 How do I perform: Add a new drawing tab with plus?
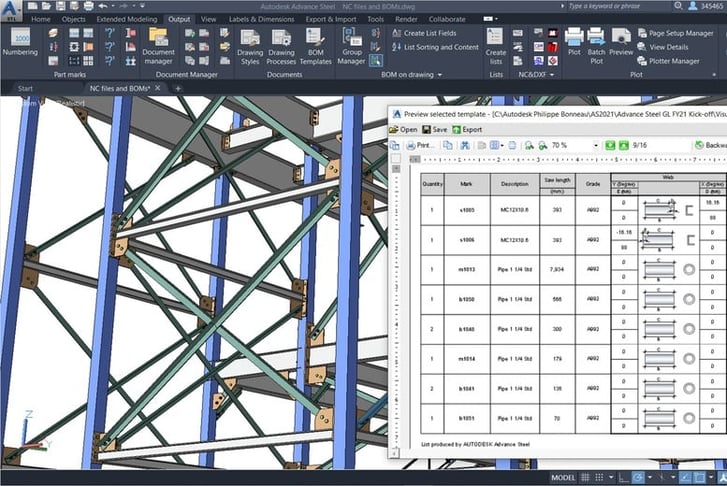point(178,88)
